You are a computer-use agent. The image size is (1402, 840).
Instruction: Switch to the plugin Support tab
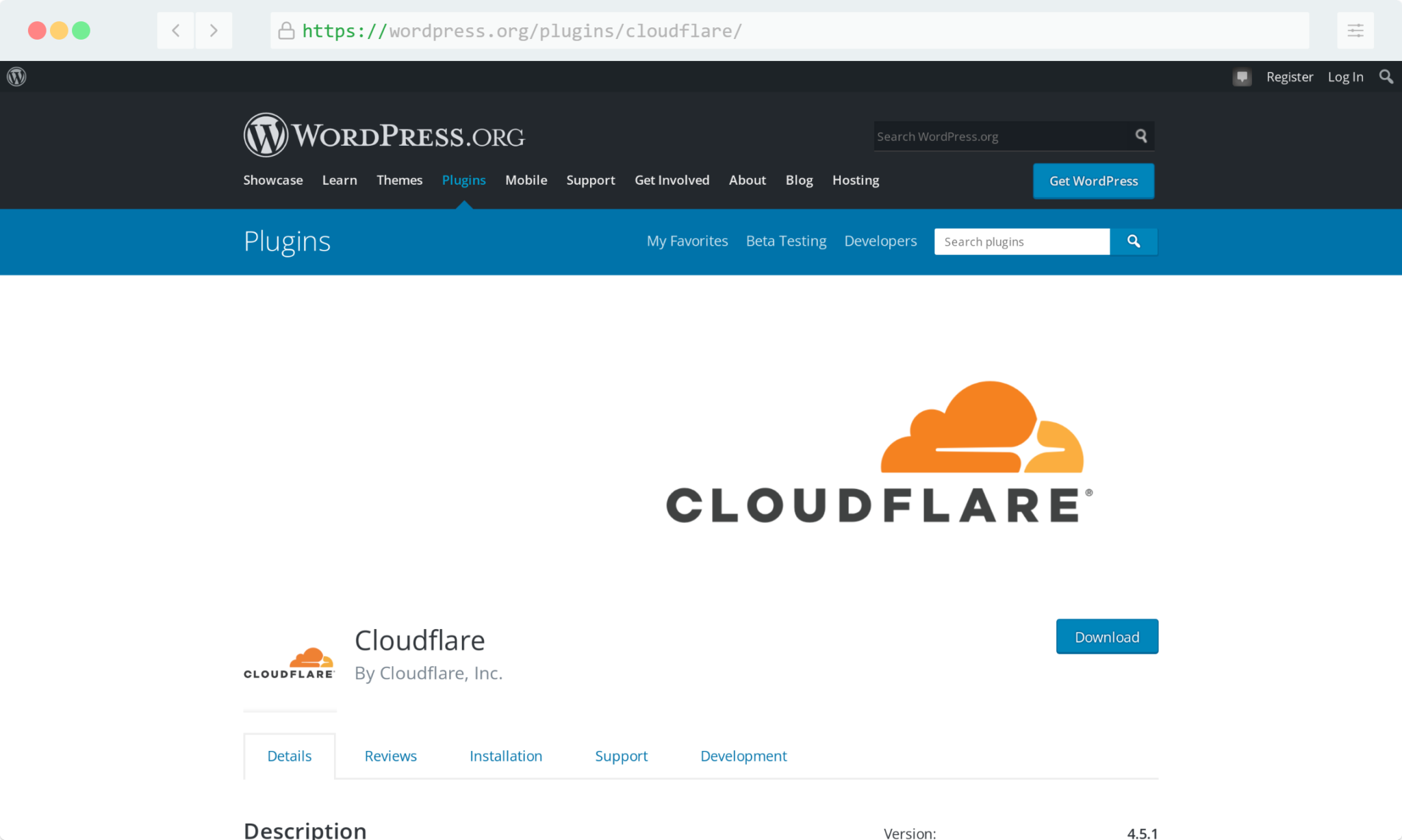tap(621, 756)
